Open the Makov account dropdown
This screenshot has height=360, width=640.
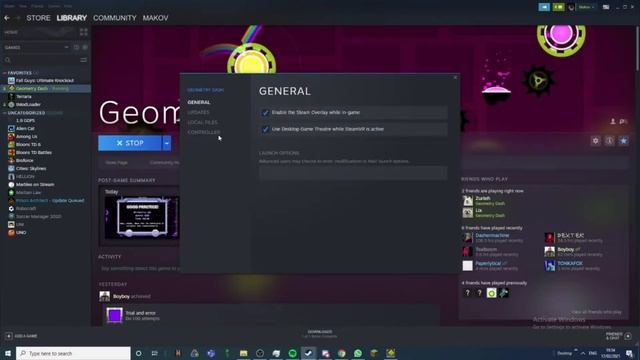[587, 7]
